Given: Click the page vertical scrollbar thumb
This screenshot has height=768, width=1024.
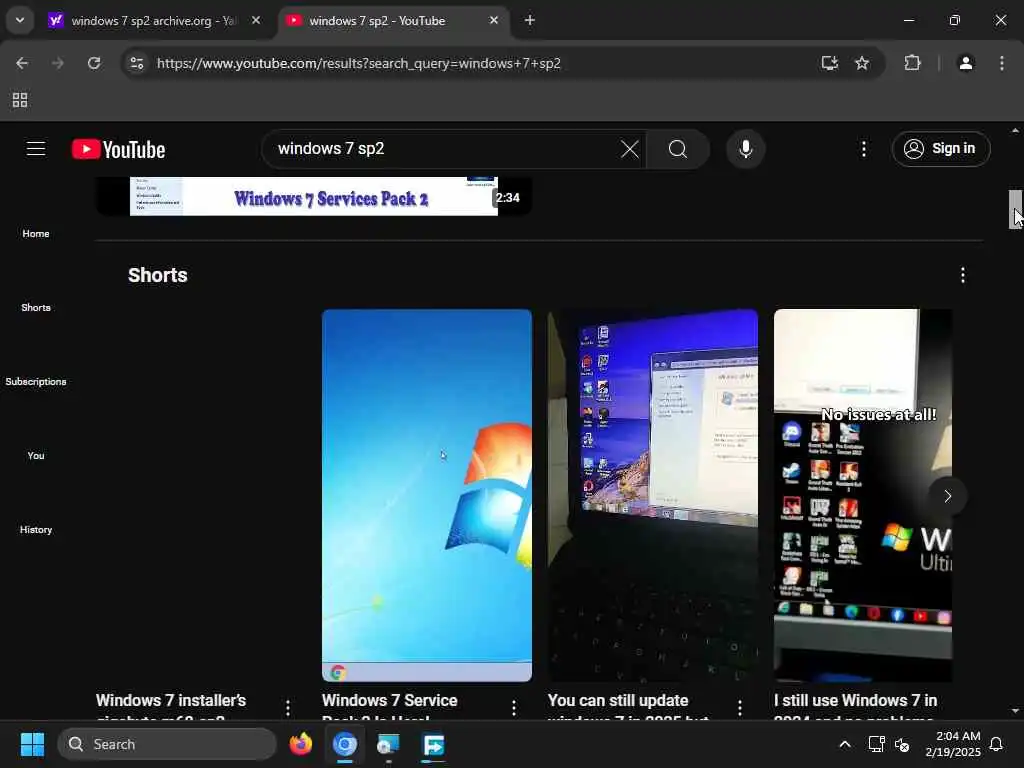Looking at the screenshot, I should (1015, 209).
